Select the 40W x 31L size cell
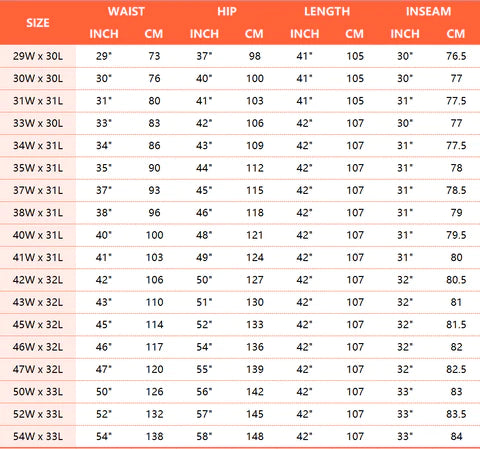Image resolution: width=480 pixels, height=449 pixels. (38, 235)
